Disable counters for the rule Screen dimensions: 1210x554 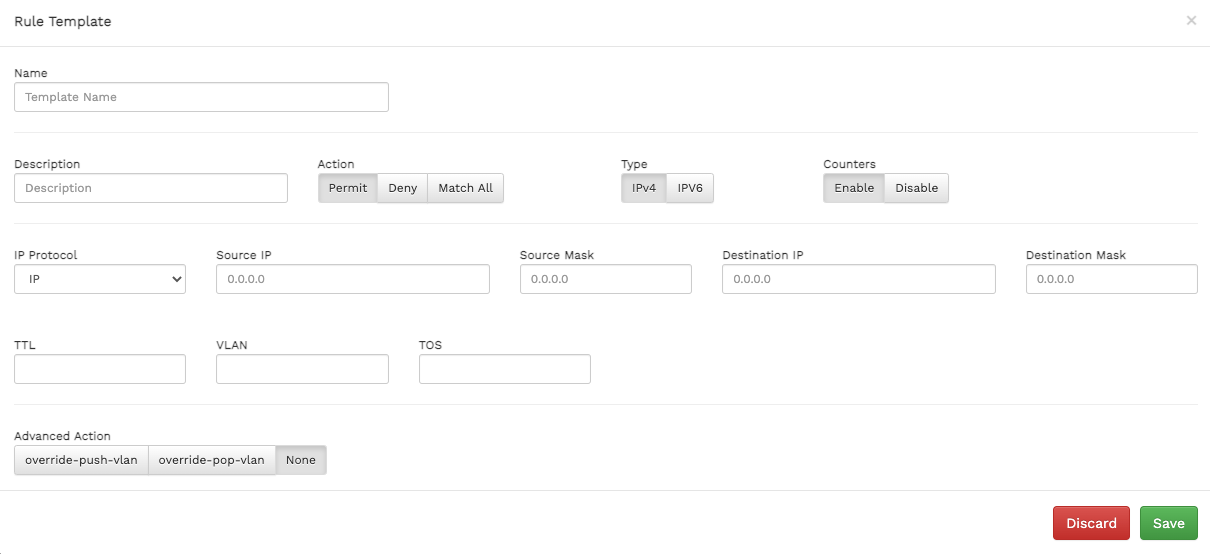click(916, 188)
